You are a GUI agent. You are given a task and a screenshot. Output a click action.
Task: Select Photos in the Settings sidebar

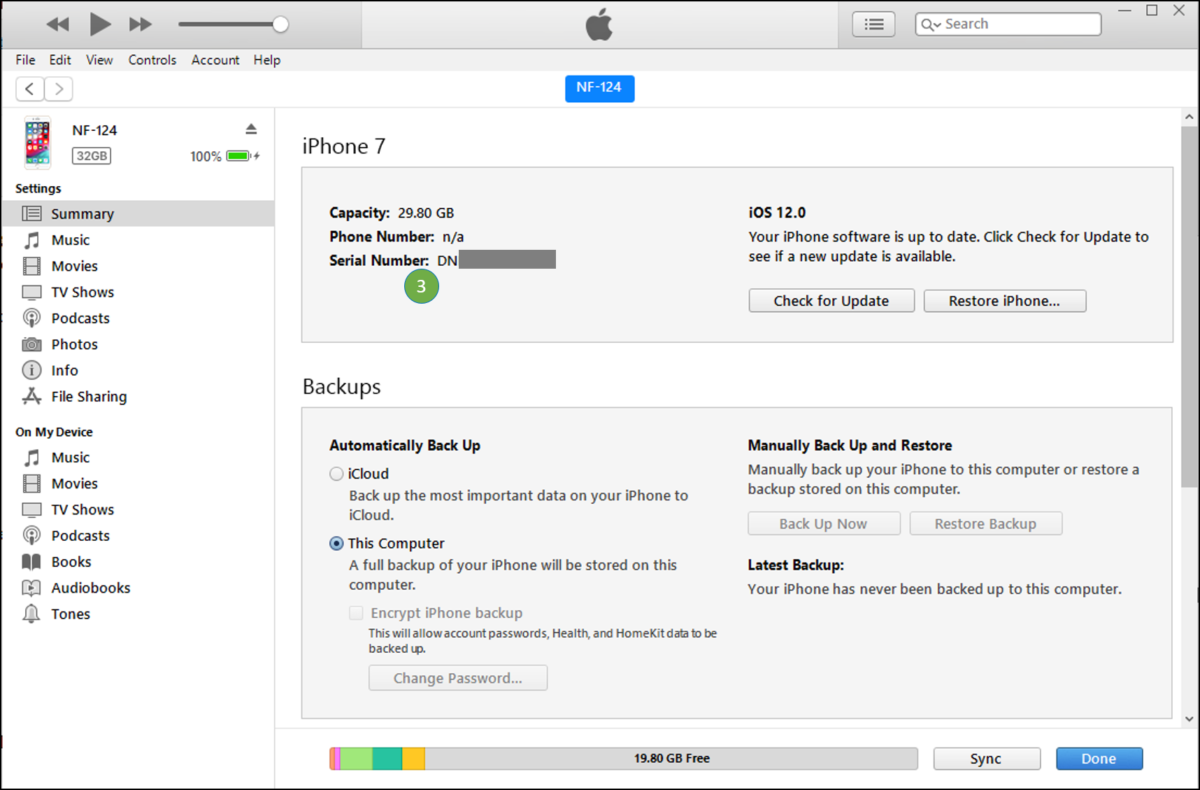tap(72, 344)
